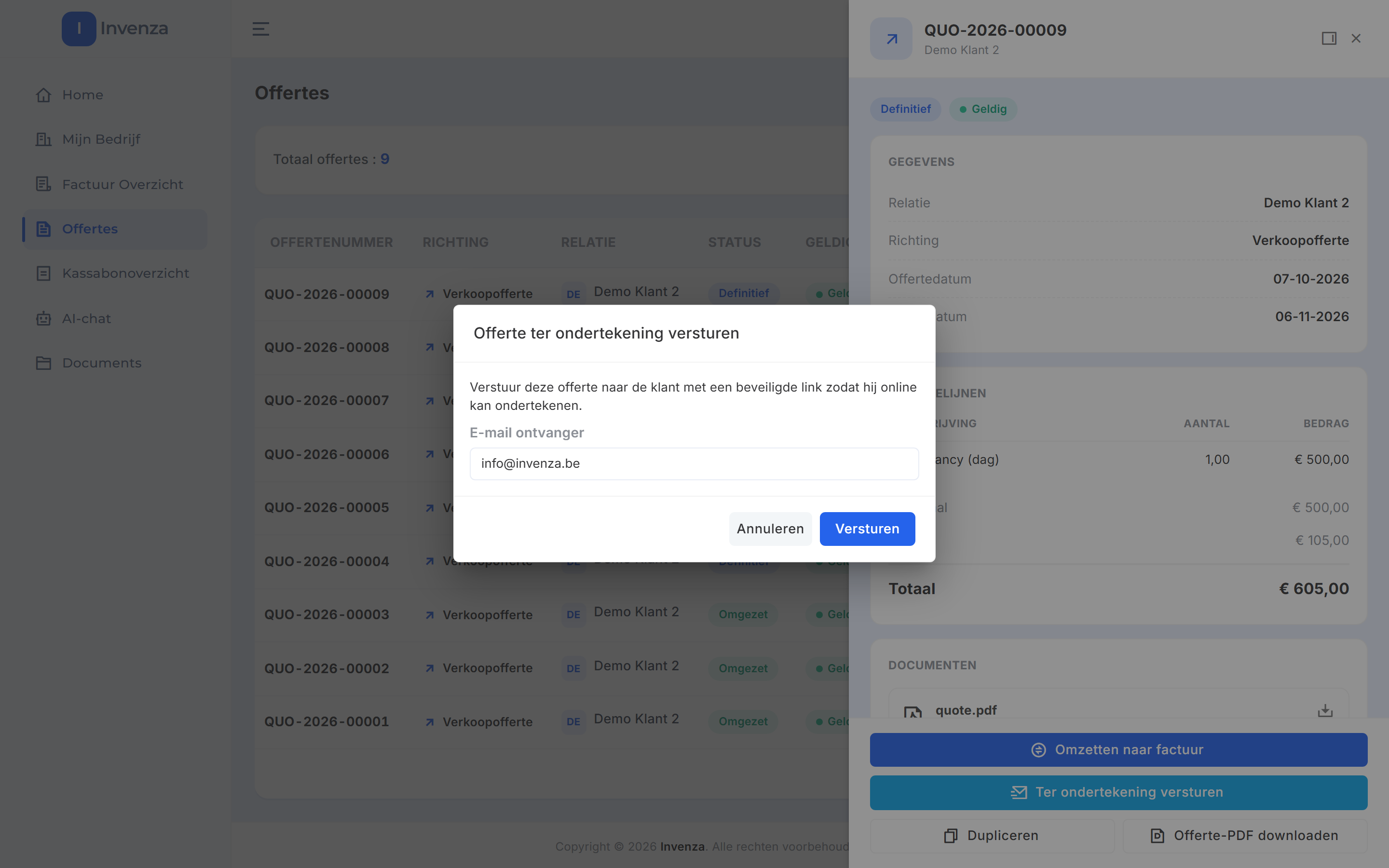Click the Definitief badge in detail panel
This screenshot has width=1389, height=868.
click(905, 109)
